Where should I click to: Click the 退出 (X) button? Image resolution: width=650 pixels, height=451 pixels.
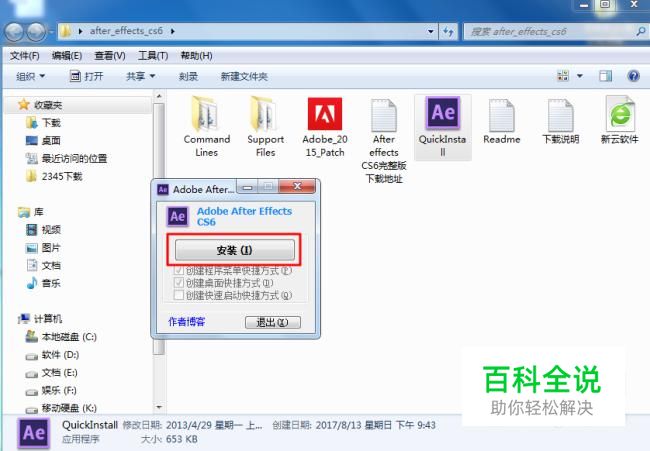coord(273,322)
